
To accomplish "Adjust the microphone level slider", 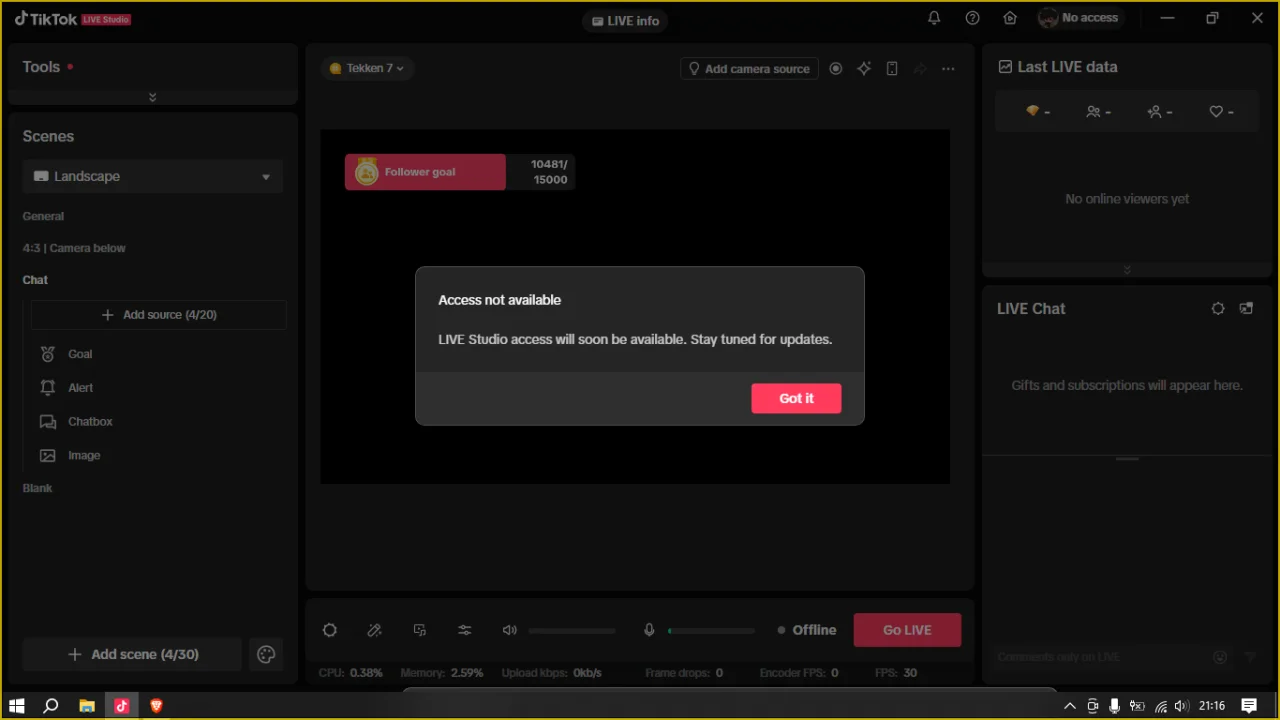I will 711,631.
